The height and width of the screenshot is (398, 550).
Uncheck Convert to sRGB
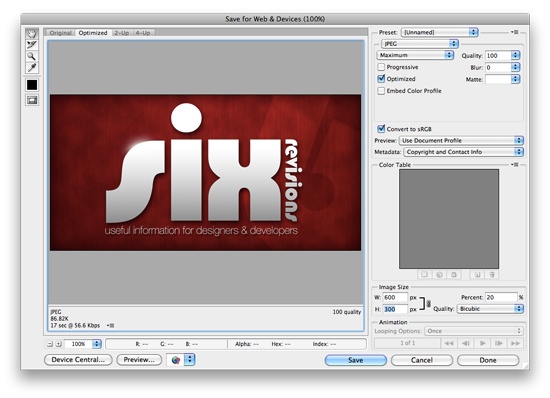pyautogui.click(x=381, y=129)
